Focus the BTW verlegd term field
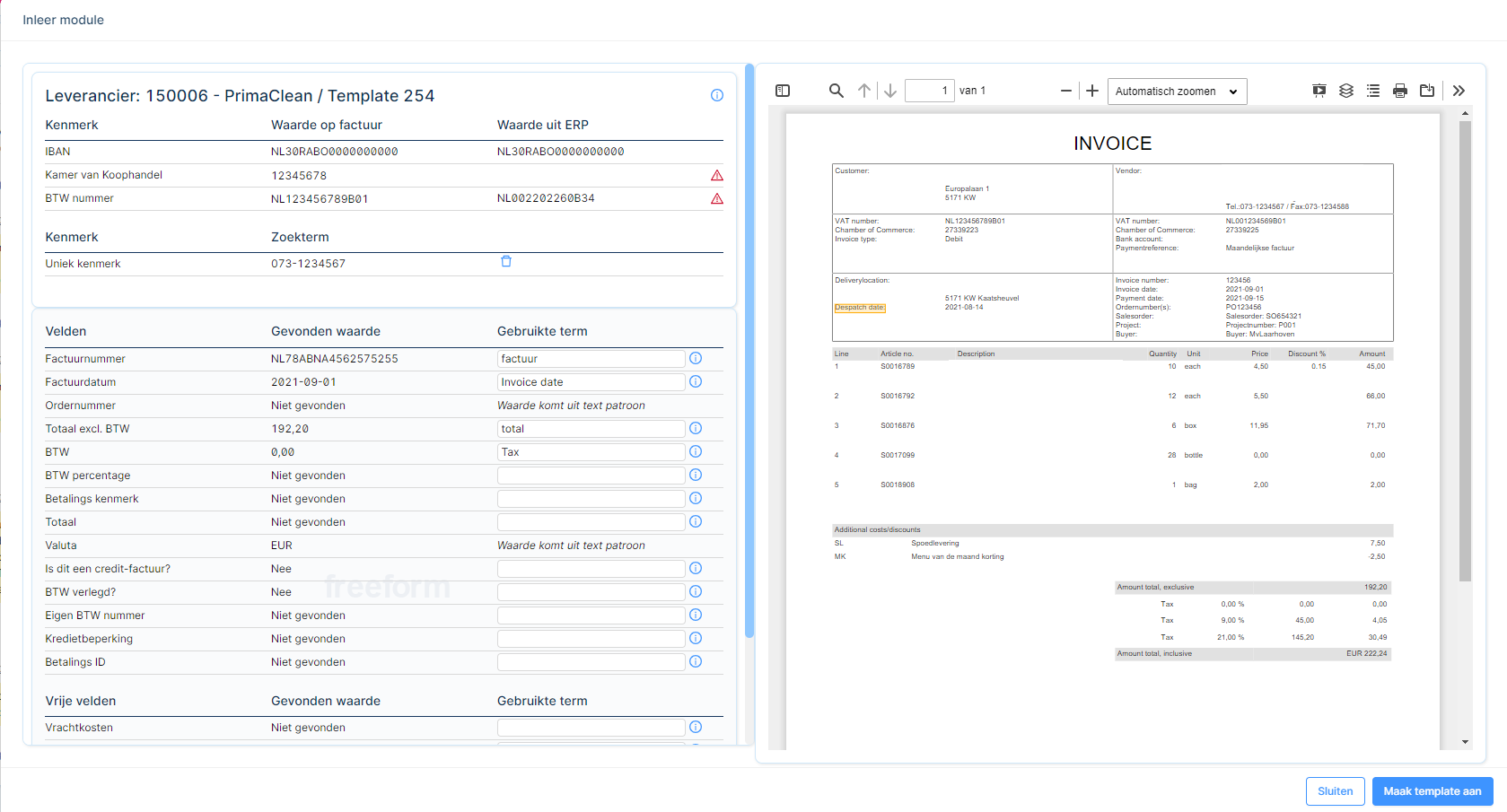The height and width of the screenshot is (812, 1507). (x=591, y=592)
